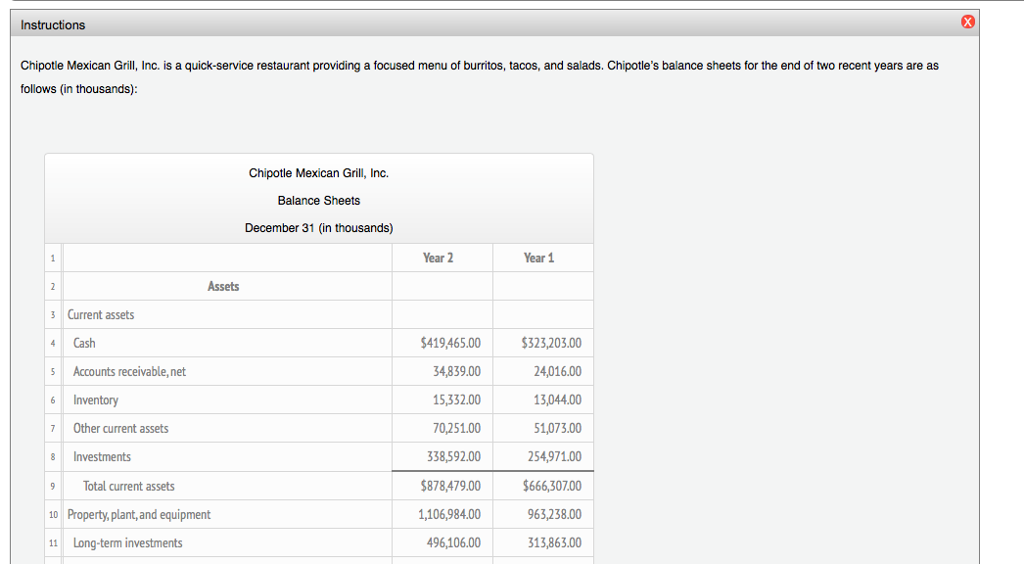Click the Accounts receivable, net label
1024x564 pixels.
[x=129, y=372]
